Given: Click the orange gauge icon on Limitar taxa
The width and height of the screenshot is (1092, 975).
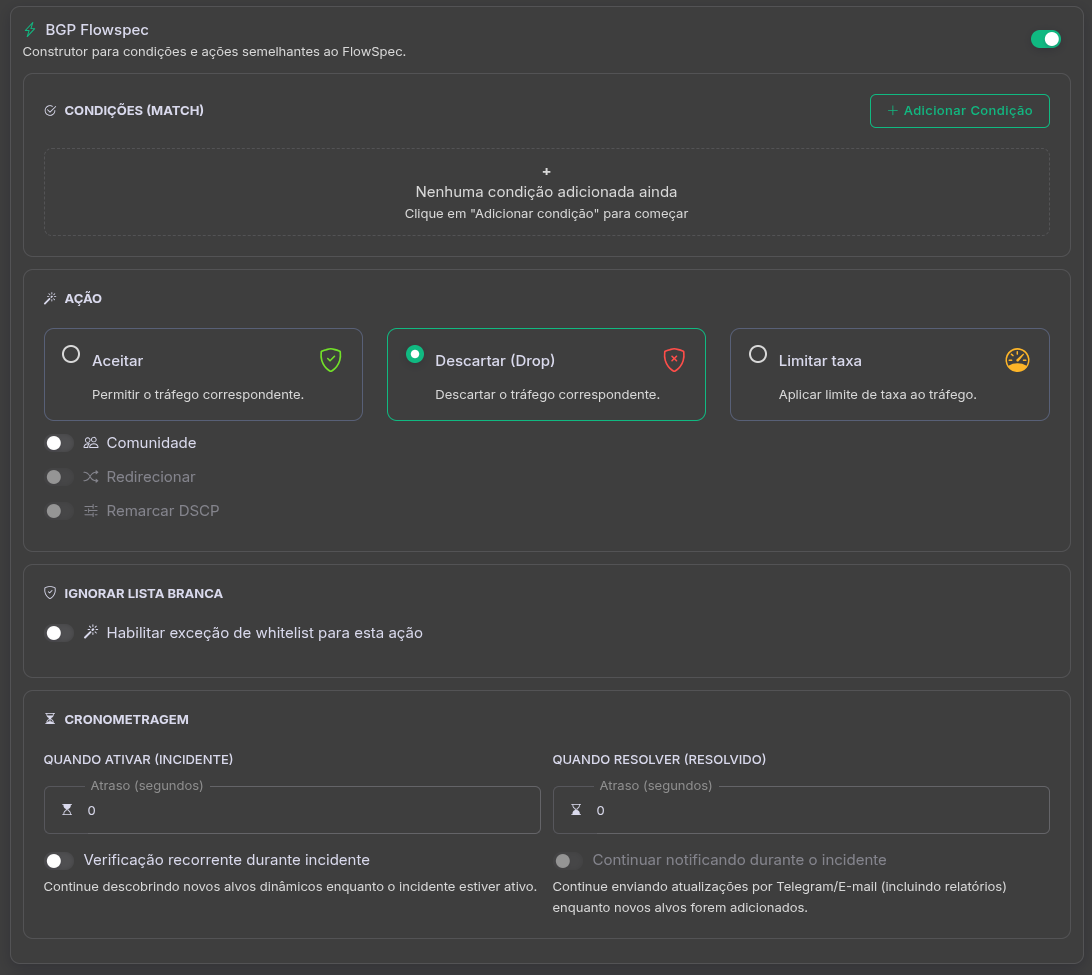Looking at the screenshot, I should point(1017,360).
